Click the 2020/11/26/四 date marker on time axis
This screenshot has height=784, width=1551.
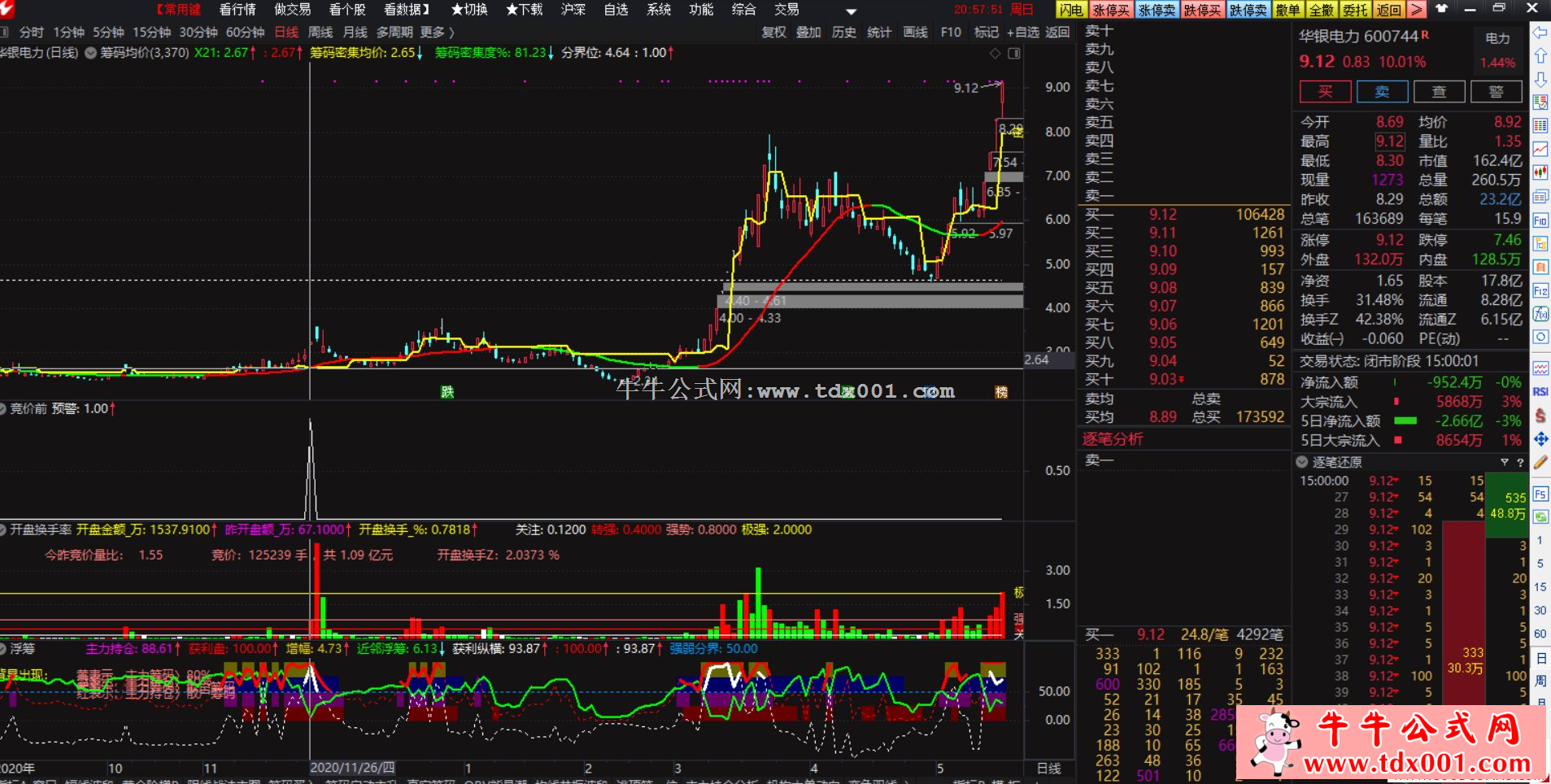pos(352,768)
